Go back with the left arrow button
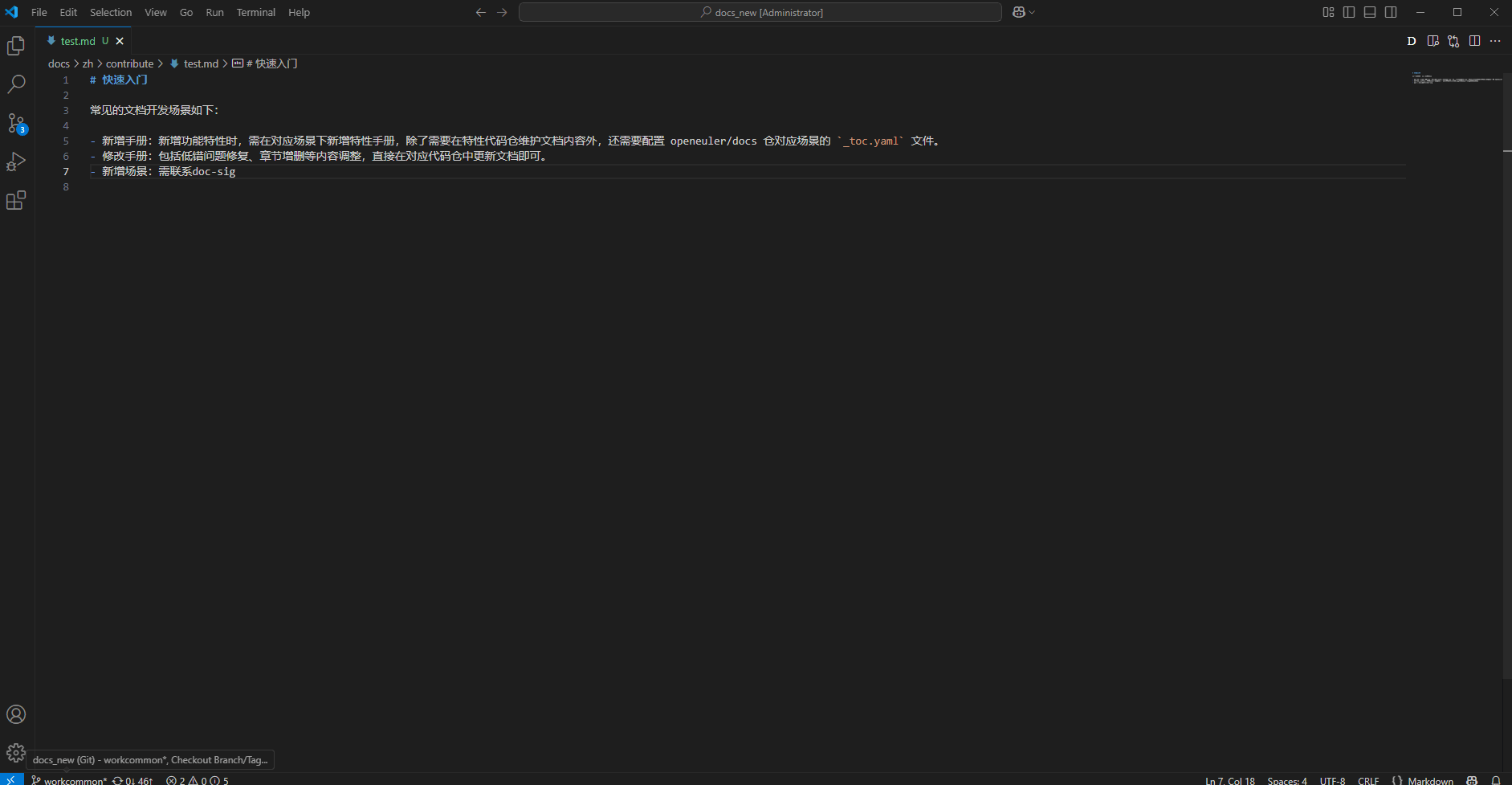The height and width of the screenshot is (785, 1512). [481, 12]
